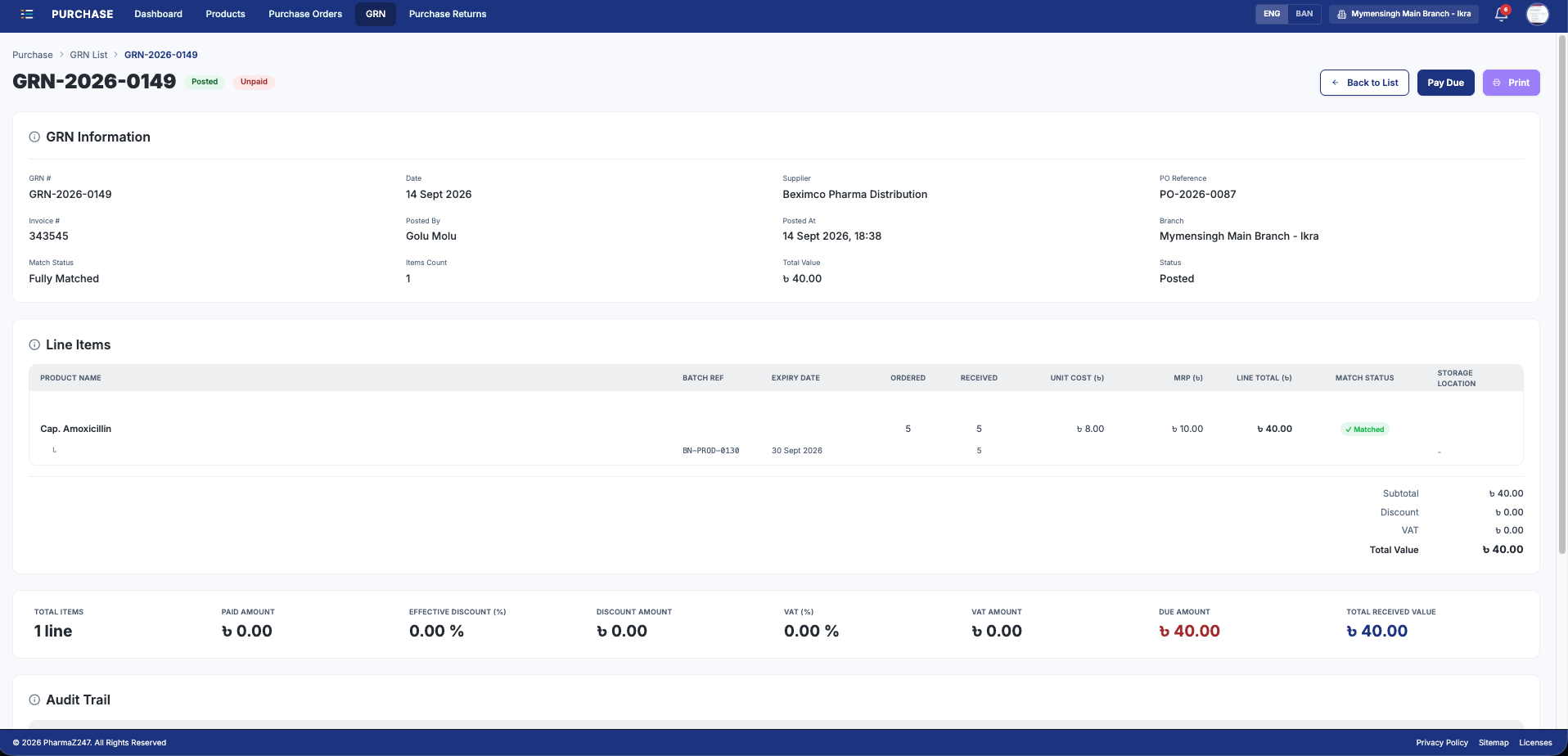The width and height of the screenshot is (1568, 756).
Task: Print this GRN
Action: pyautogui.click(x=1512, y=83)
